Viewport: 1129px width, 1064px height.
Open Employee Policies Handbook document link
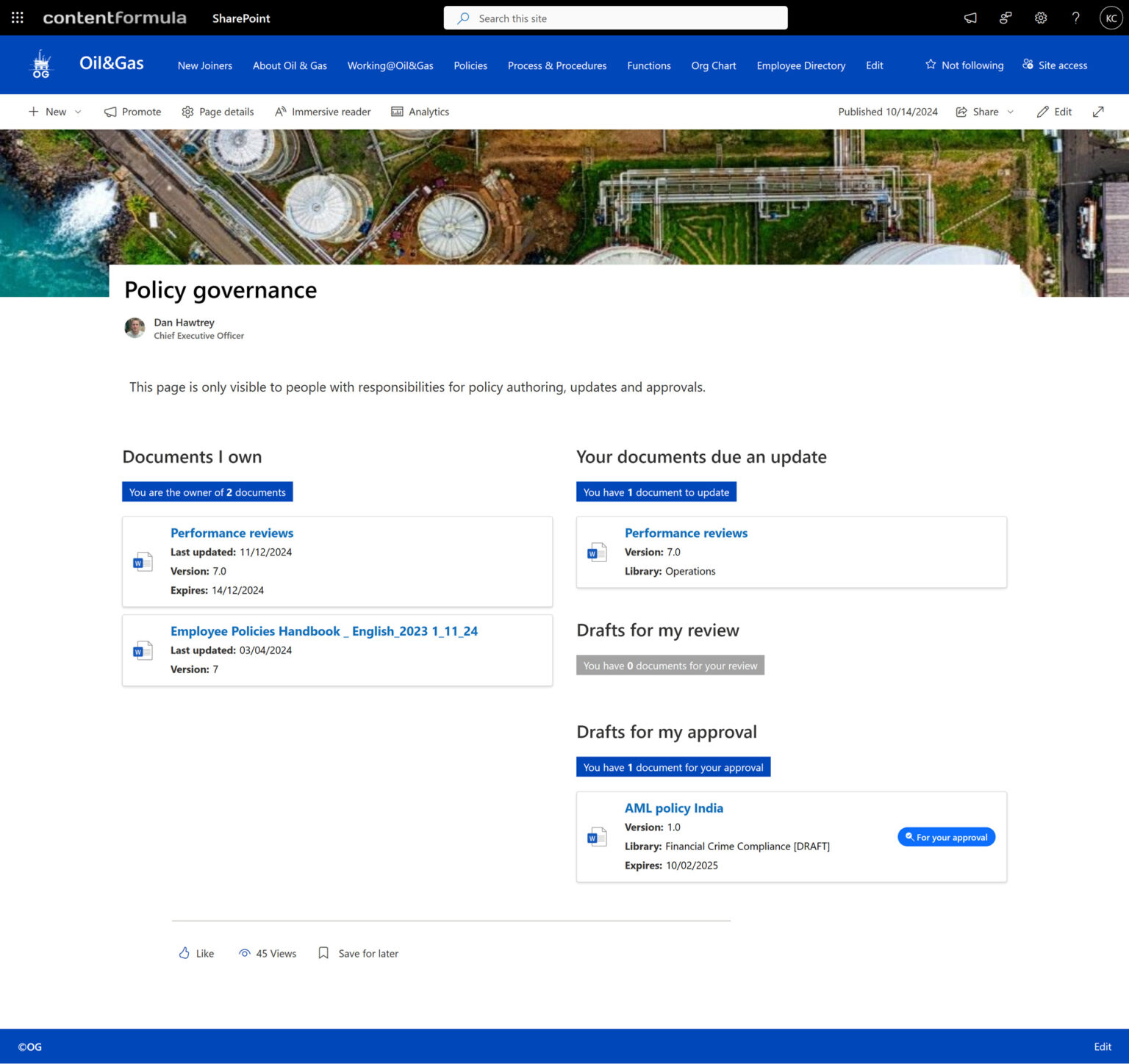[x=323, y=631]
